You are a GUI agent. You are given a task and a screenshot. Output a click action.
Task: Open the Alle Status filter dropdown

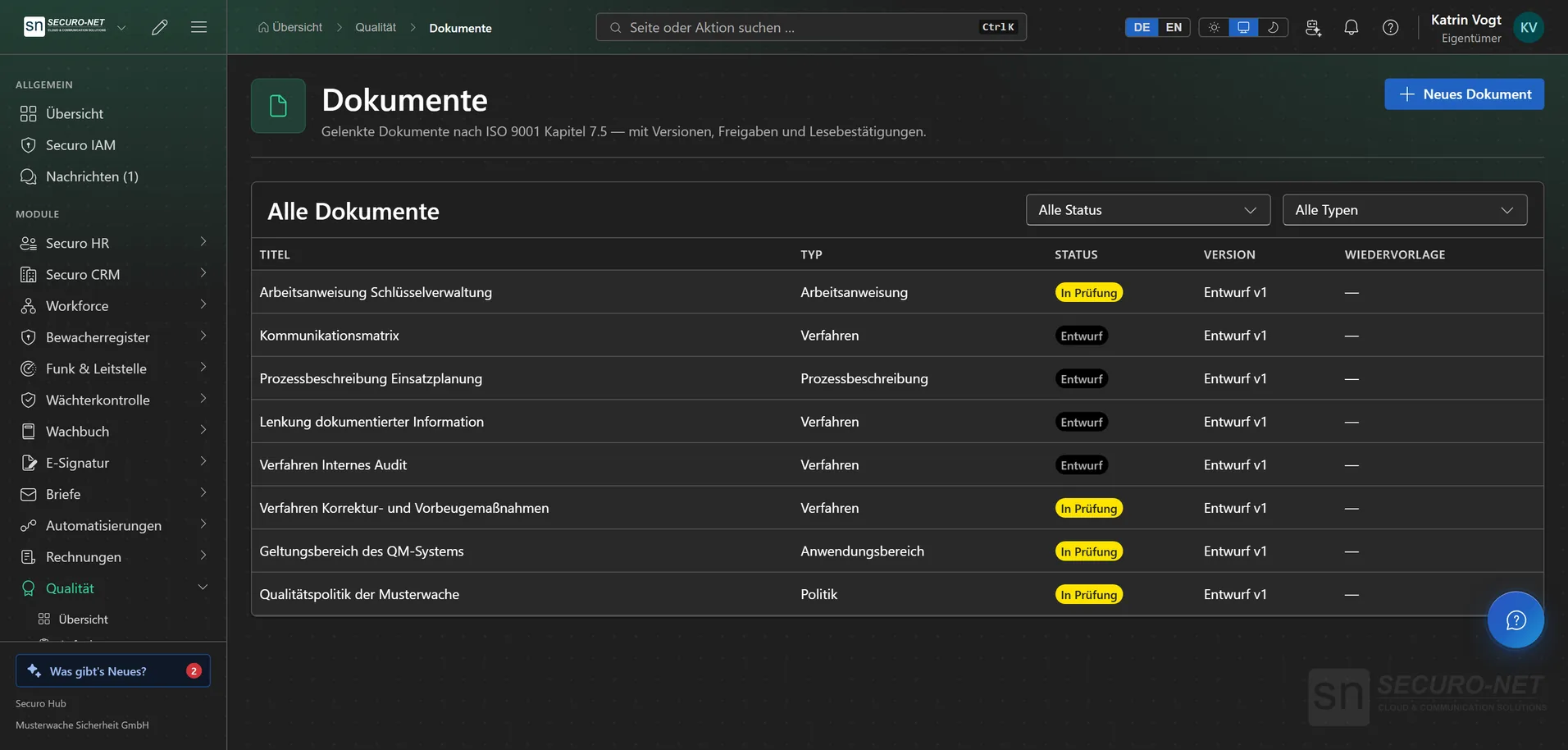point(1148,210)
